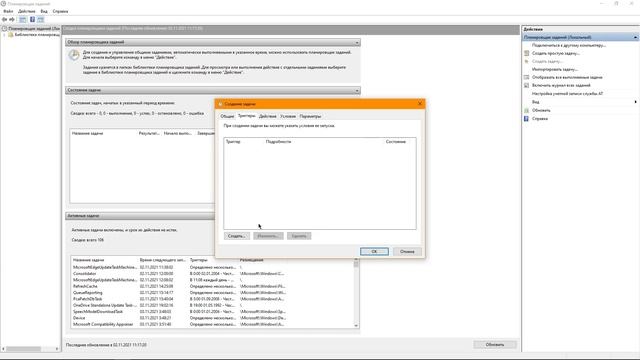
Task: Switch to the Действия tab in dialog
Action: pos(268,116)
